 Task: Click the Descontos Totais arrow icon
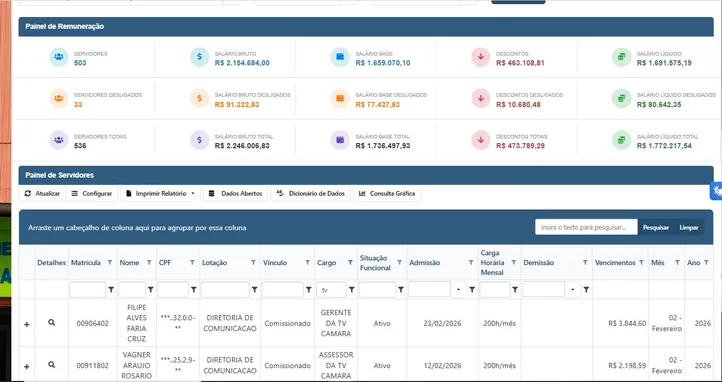481,140
